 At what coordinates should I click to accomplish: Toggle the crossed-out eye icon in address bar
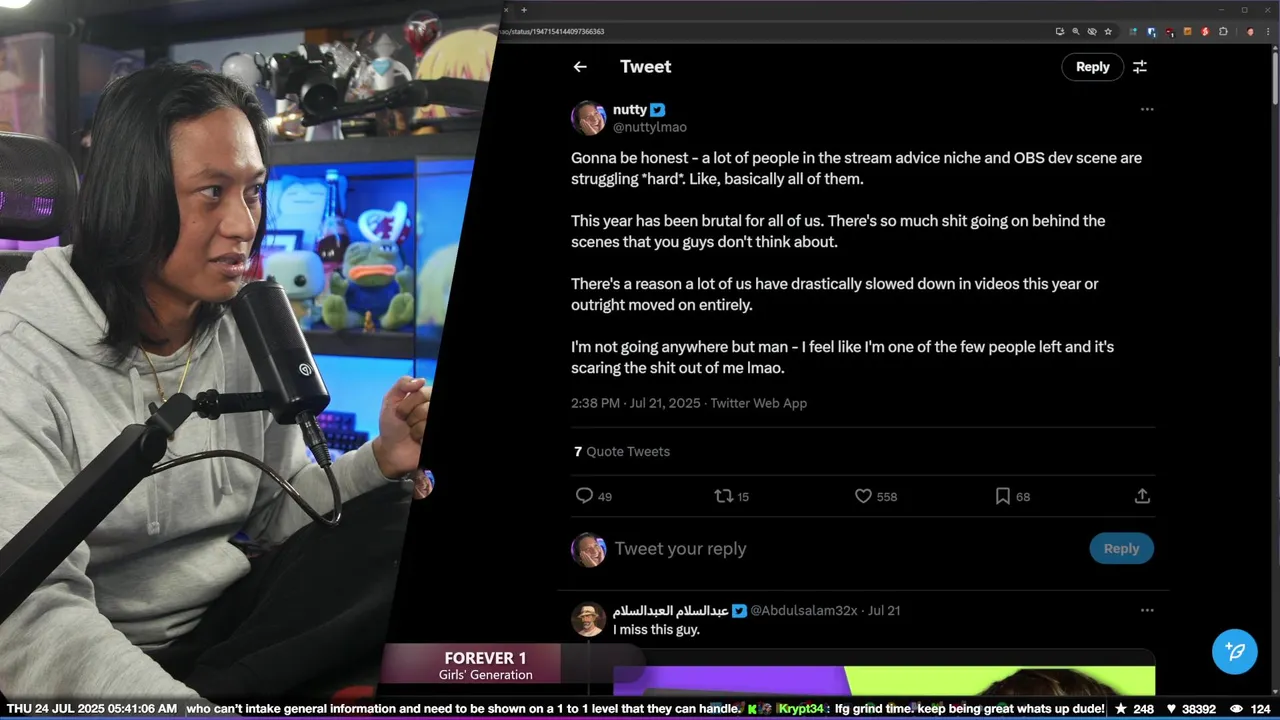(1092, 32)
